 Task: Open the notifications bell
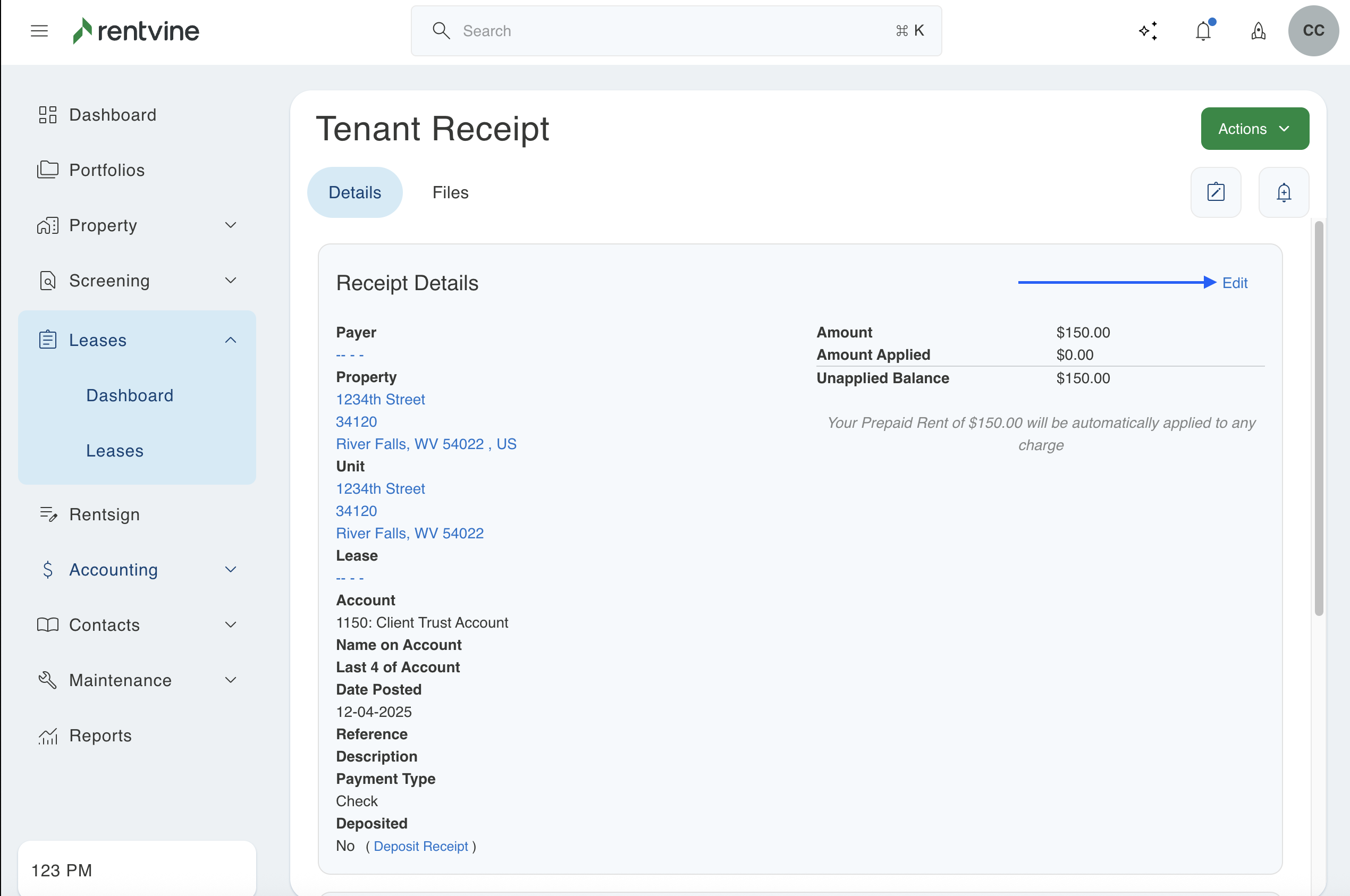1203,31
